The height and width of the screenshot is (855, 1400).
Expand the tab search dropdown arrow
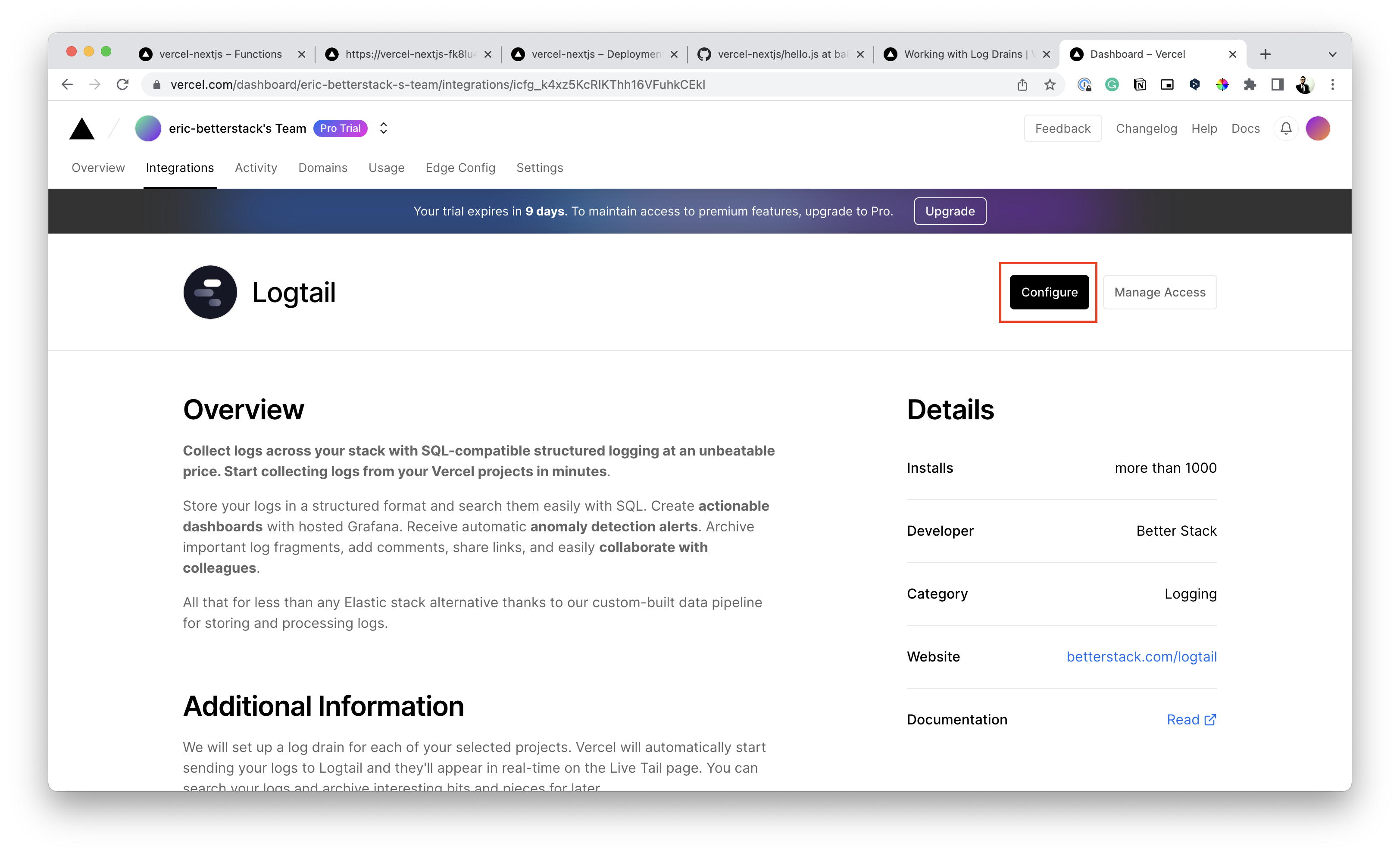point(1333,55)
